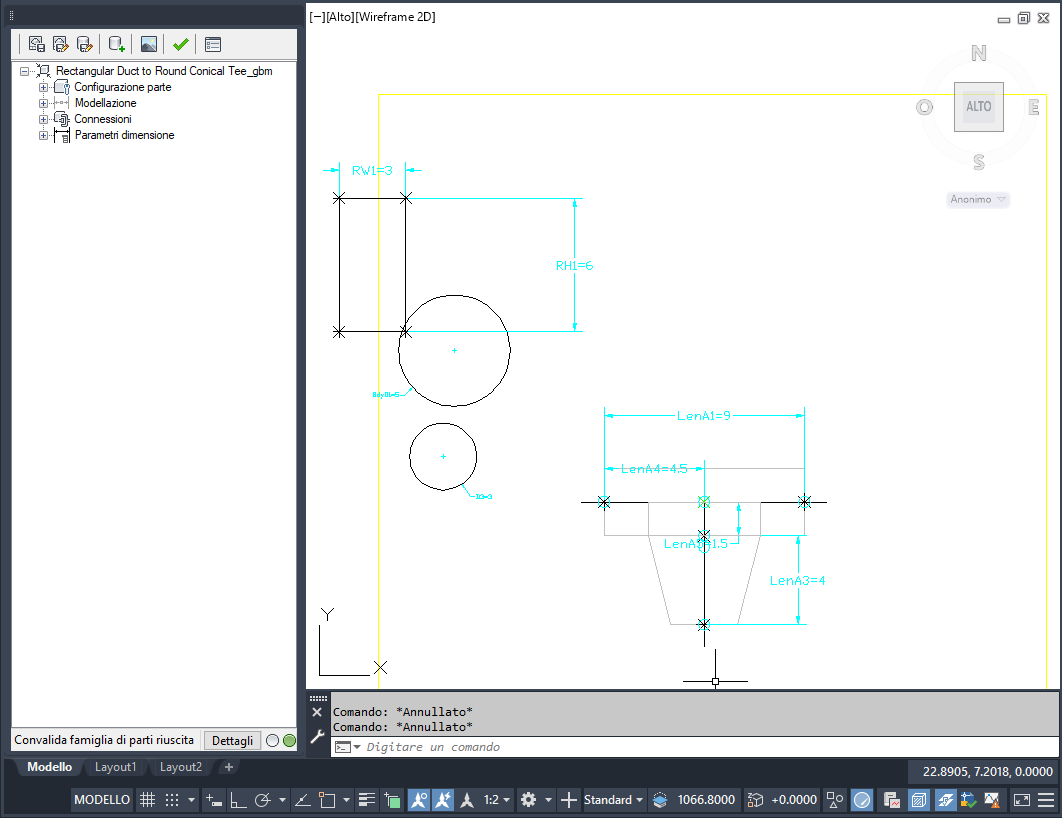Toggle the drawing grid display icon
Image resolution: width=1062 pixels, height=818 pixels.
[148, 800]
